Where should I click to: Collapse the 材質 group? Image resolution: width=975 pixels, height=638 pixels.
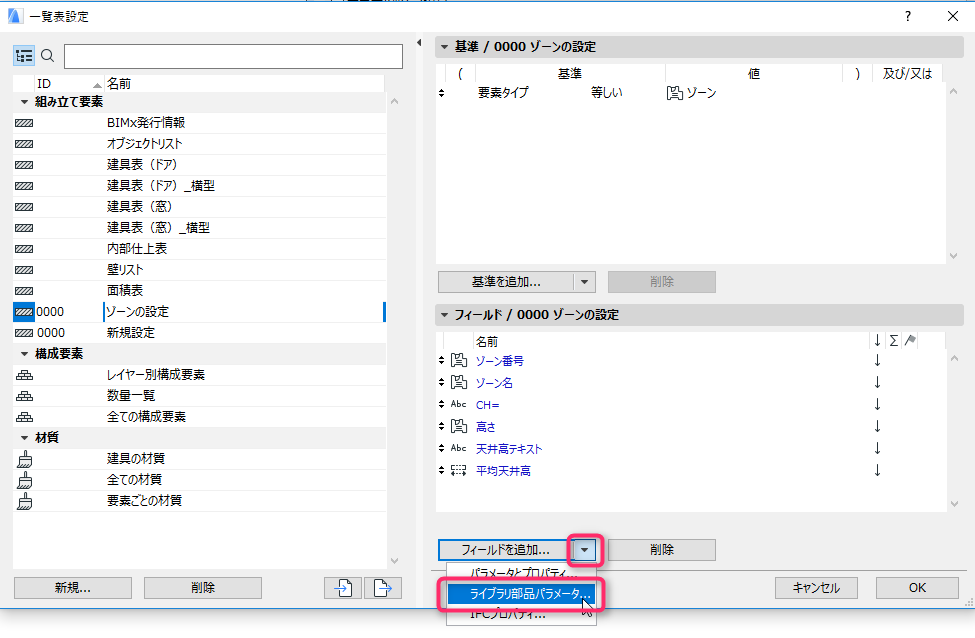(24, 438)
